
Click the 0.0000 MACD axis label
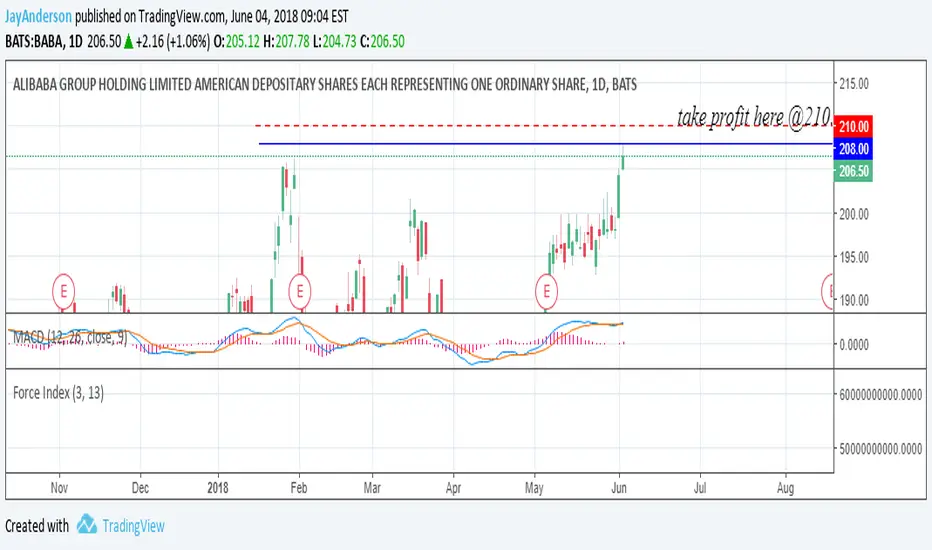coord(854,344)
